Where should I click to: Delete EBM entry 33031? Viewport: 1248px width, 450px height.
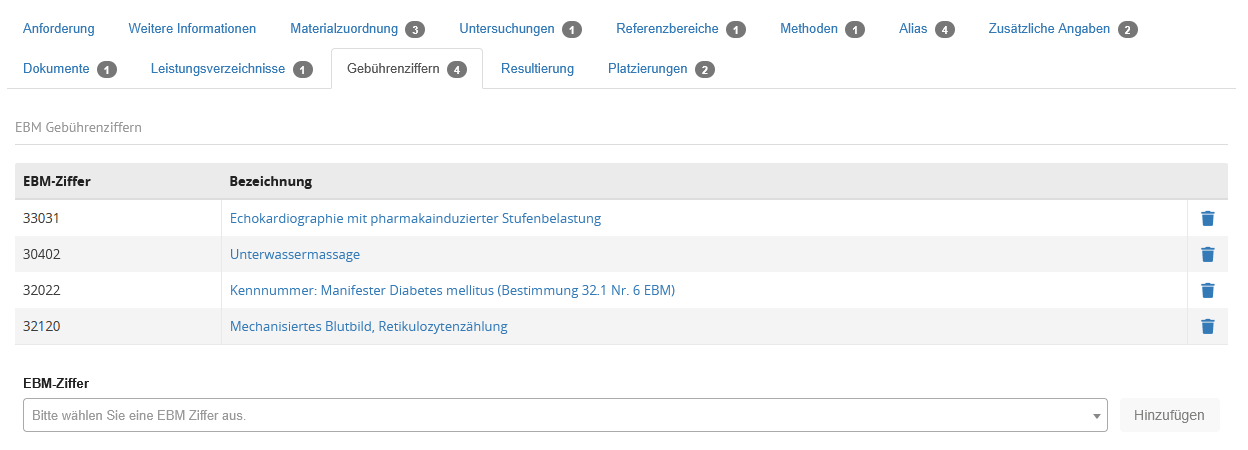[1207, 218]
